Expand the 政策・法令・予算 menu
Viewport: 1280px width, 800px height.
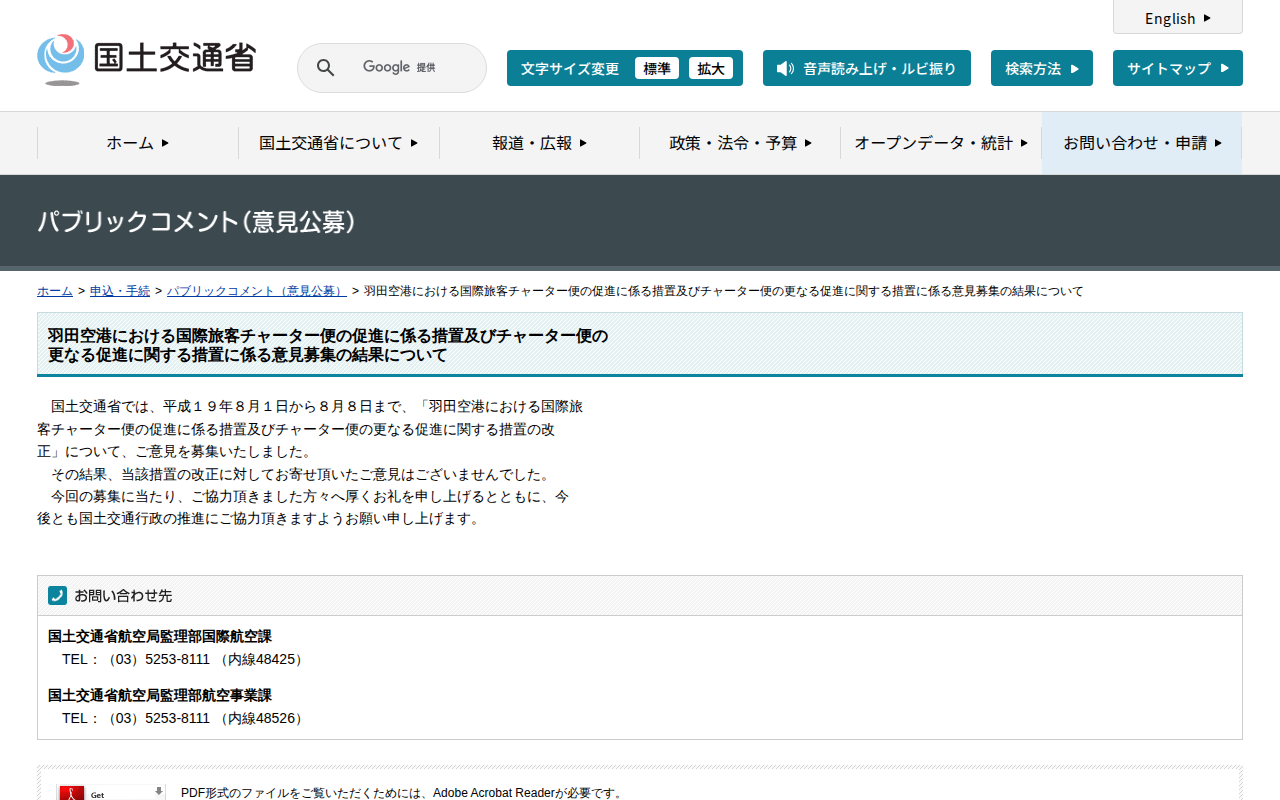[x=740, y=143]
